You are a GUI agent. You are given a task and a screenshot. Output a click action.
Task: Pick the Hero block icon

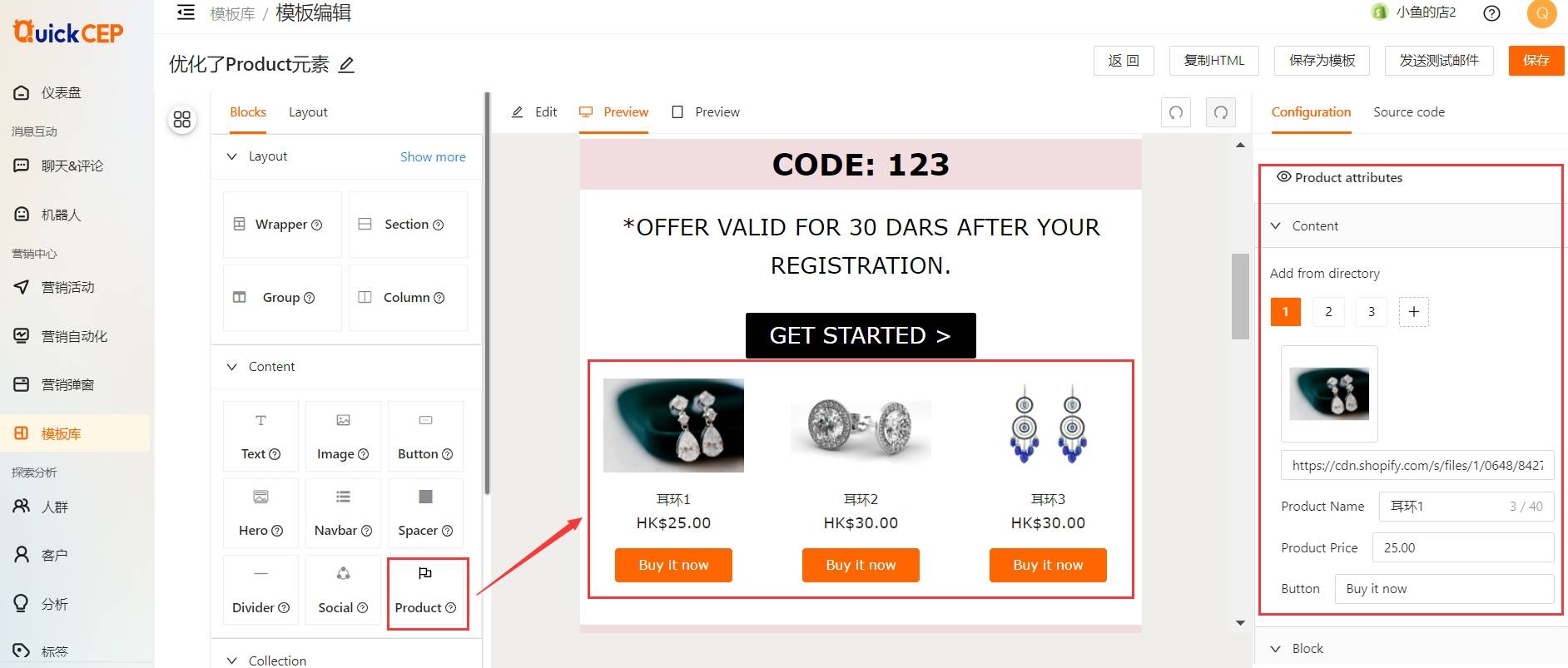tap(261, 497)
